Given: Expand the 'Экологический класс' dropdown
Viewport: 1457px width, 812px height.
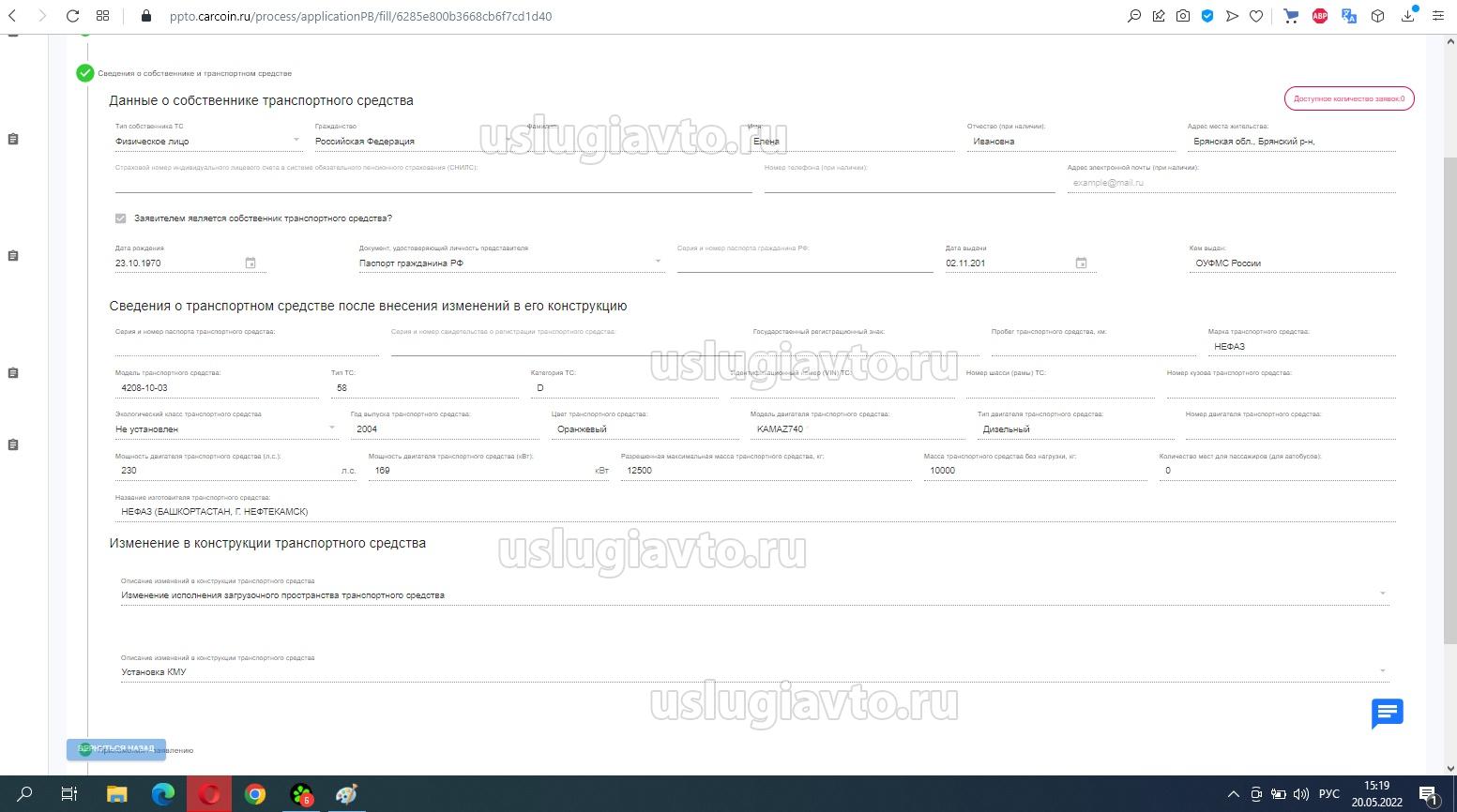Looking at the screenshot, I should [x=331, y=429].
